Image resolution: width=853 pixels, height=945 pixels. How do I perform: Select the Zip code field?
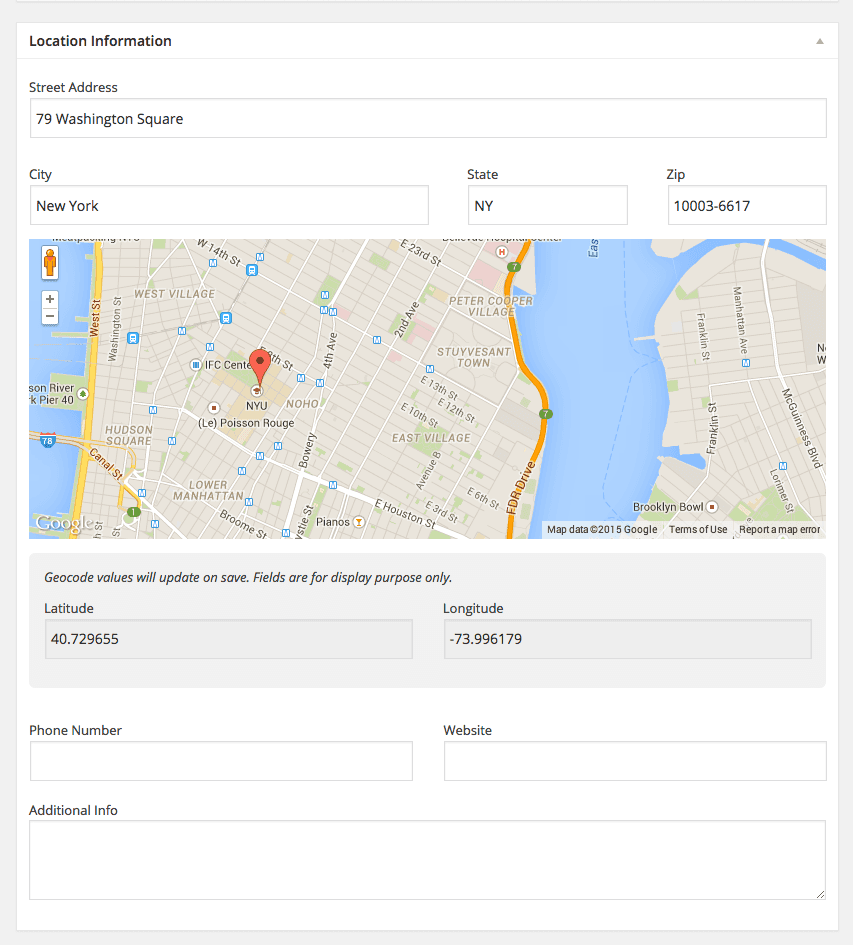pyautogui.click(x=746, y=206)
